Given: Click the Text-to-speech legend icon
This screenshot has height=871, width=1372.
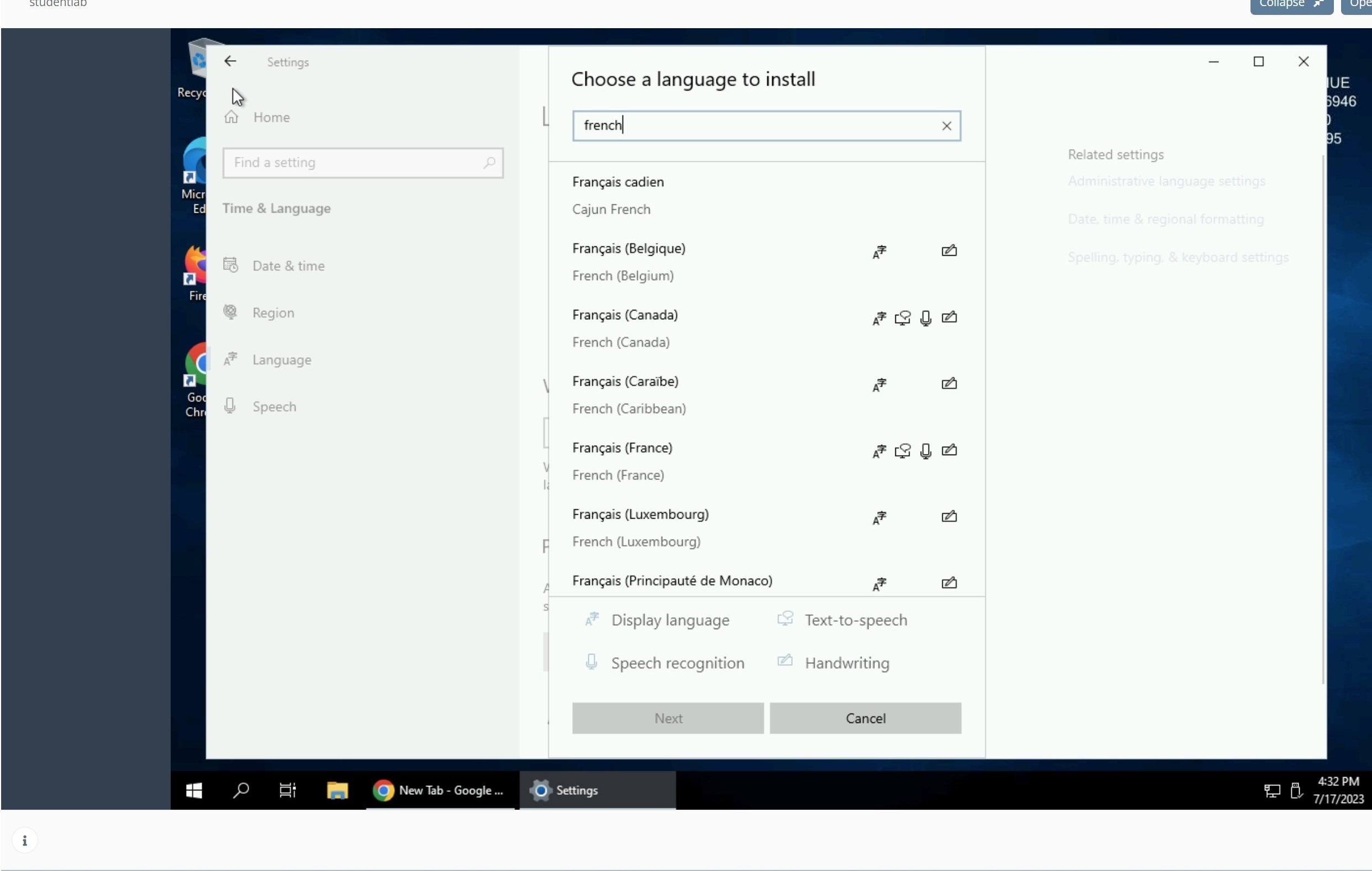Looking at the screenshot, I should coord(785,619).
